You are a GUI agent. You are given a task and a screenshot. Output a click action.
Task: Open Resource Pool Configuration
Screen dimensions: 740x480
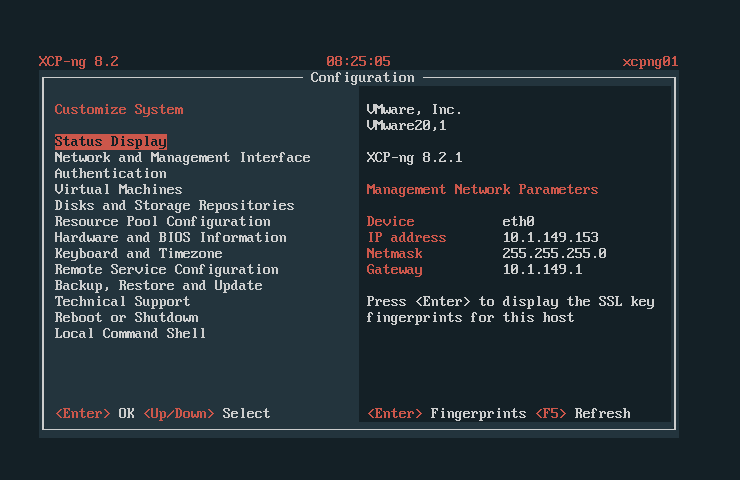[x=162, y=222]
